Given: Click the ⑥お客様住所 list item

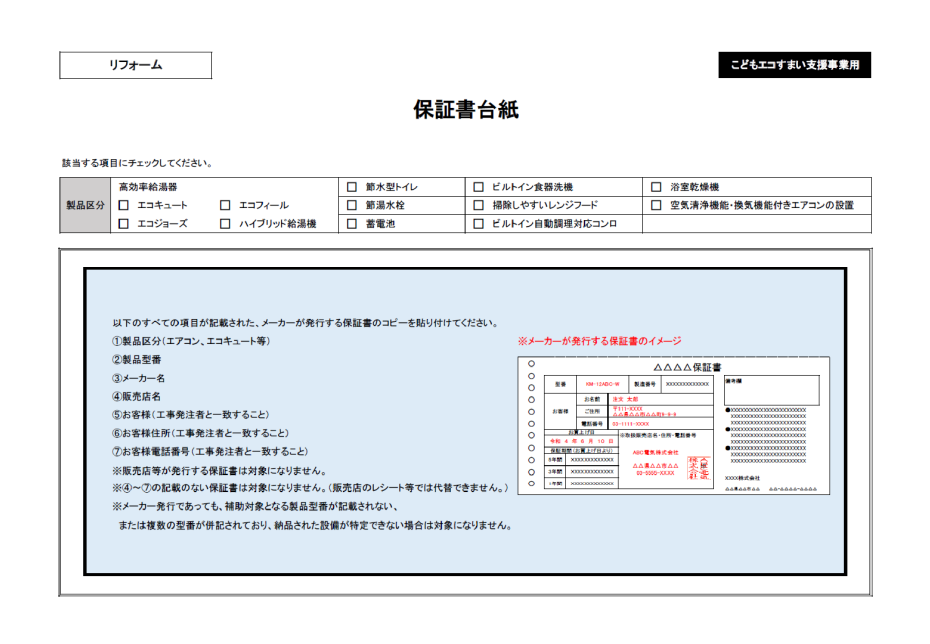Looking at the screenshot, I should tap(201, 433).
